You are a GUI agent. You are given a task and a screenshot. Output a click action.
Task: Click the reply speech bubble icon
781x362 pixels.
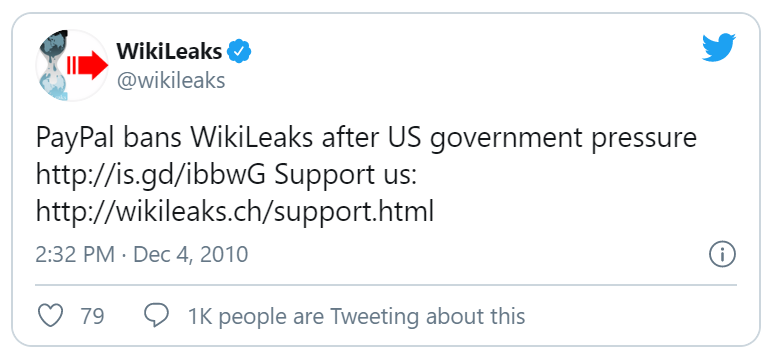tap(156, 316)
